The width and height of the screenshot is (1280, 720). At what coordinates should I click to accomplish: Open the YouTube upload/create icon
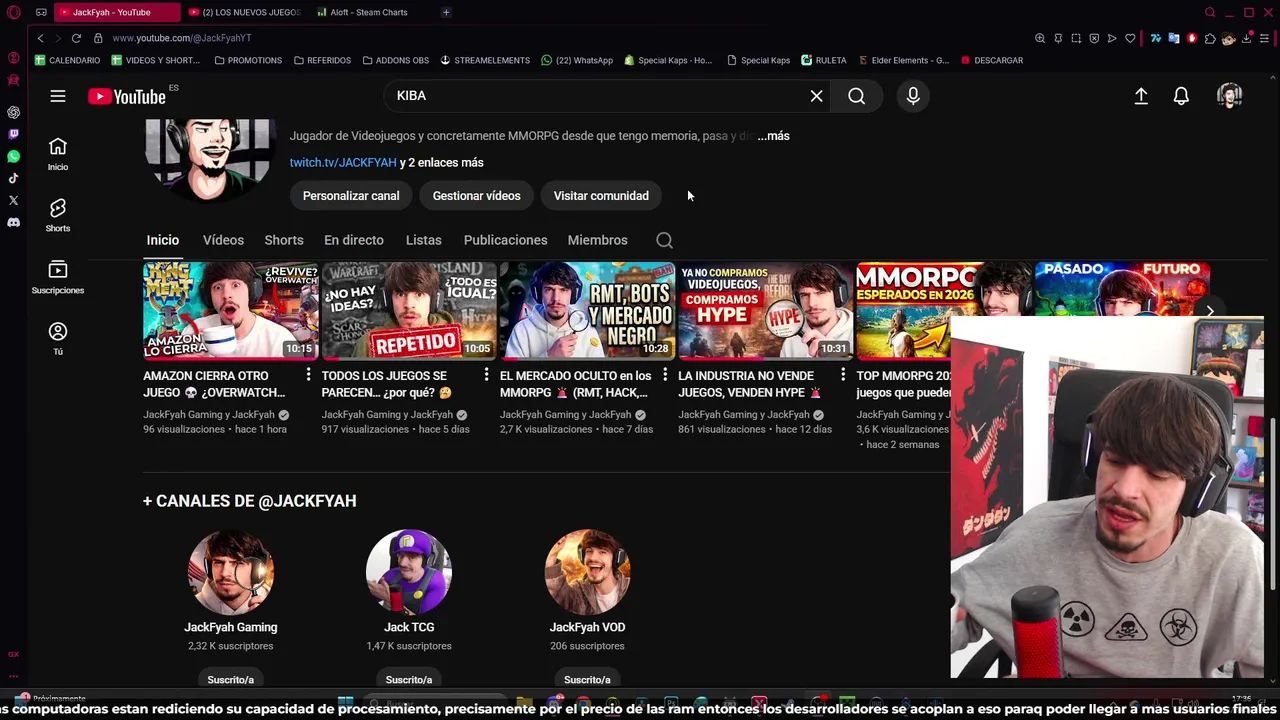[1141, 96]
